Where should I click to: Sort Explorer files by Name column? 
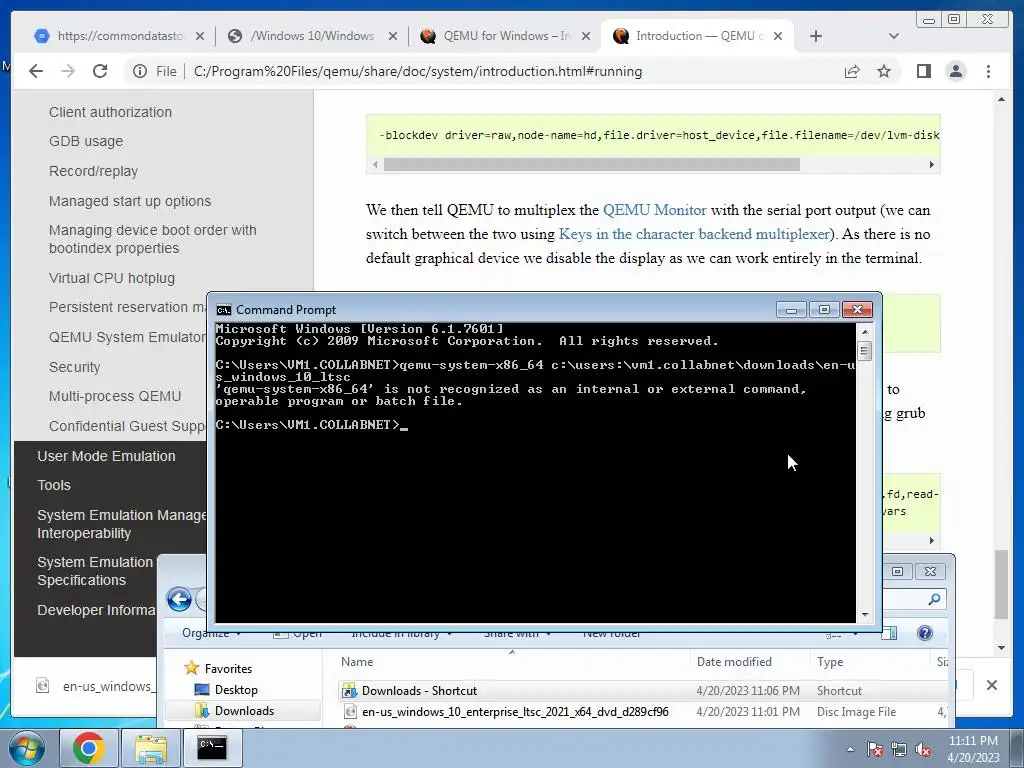[357, 662]
